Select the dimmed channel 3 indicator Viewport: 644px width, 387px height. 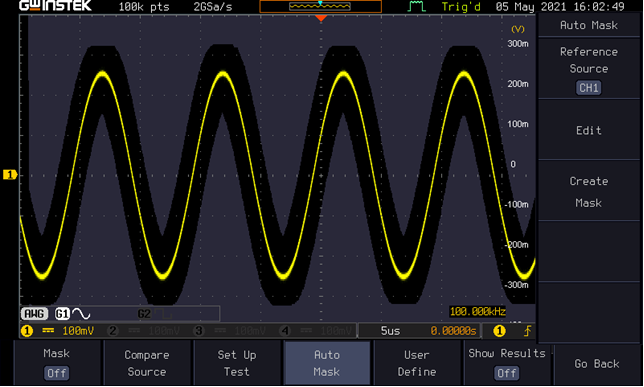[231, 331]
